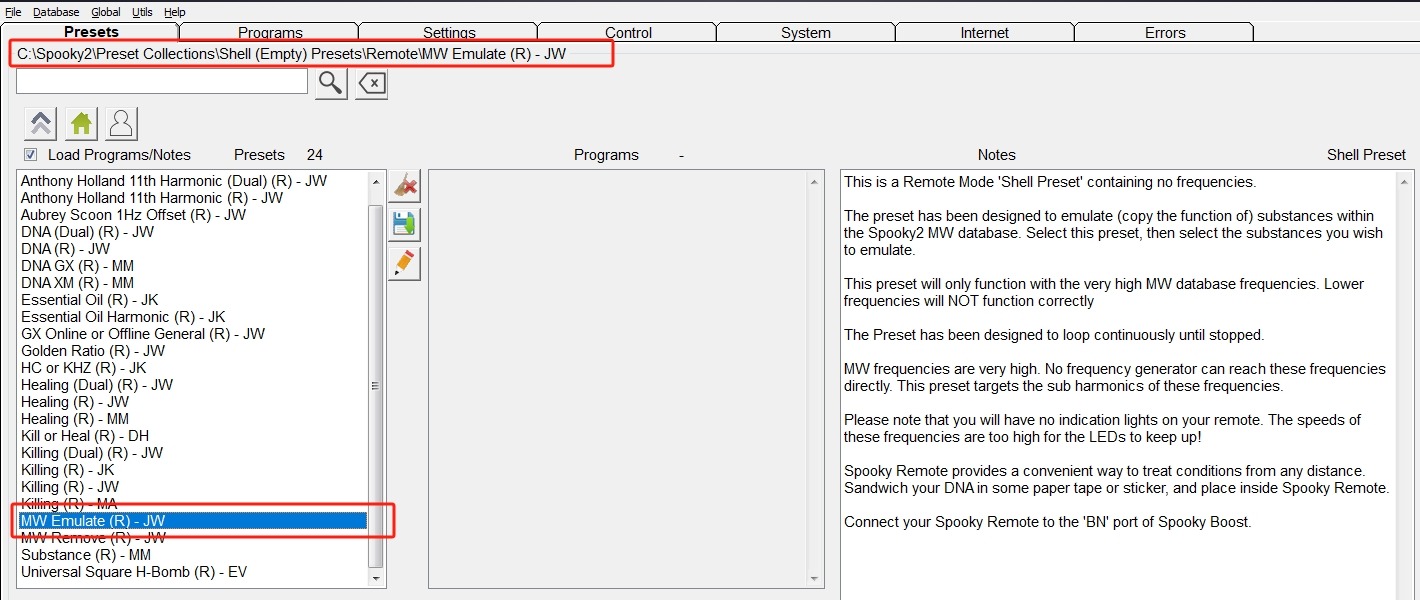The image size is (1420, 600).
Task: Open the Help menu
Action: (175, 12)
